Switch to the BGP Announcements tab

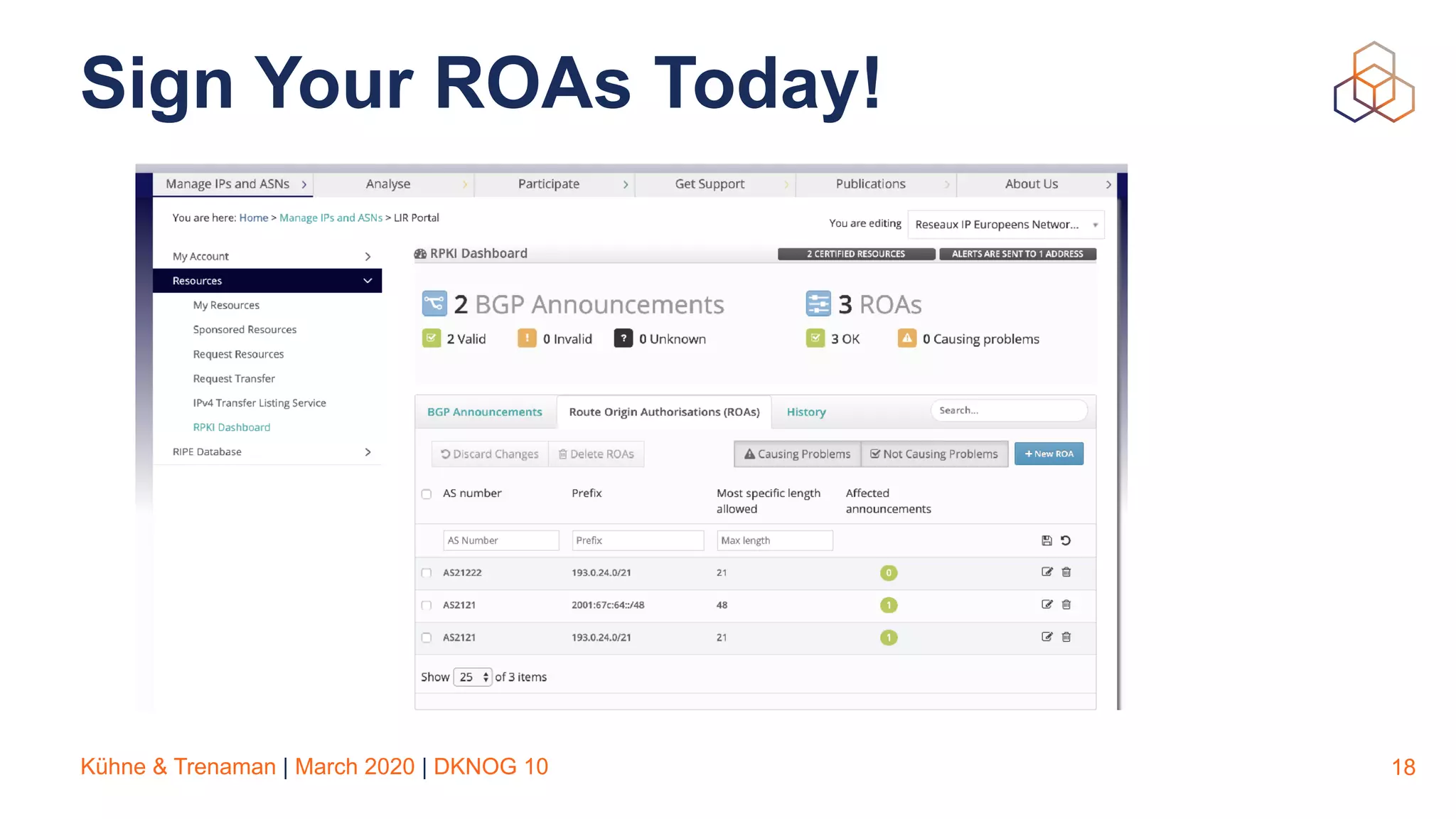click(x=485, y=412)
